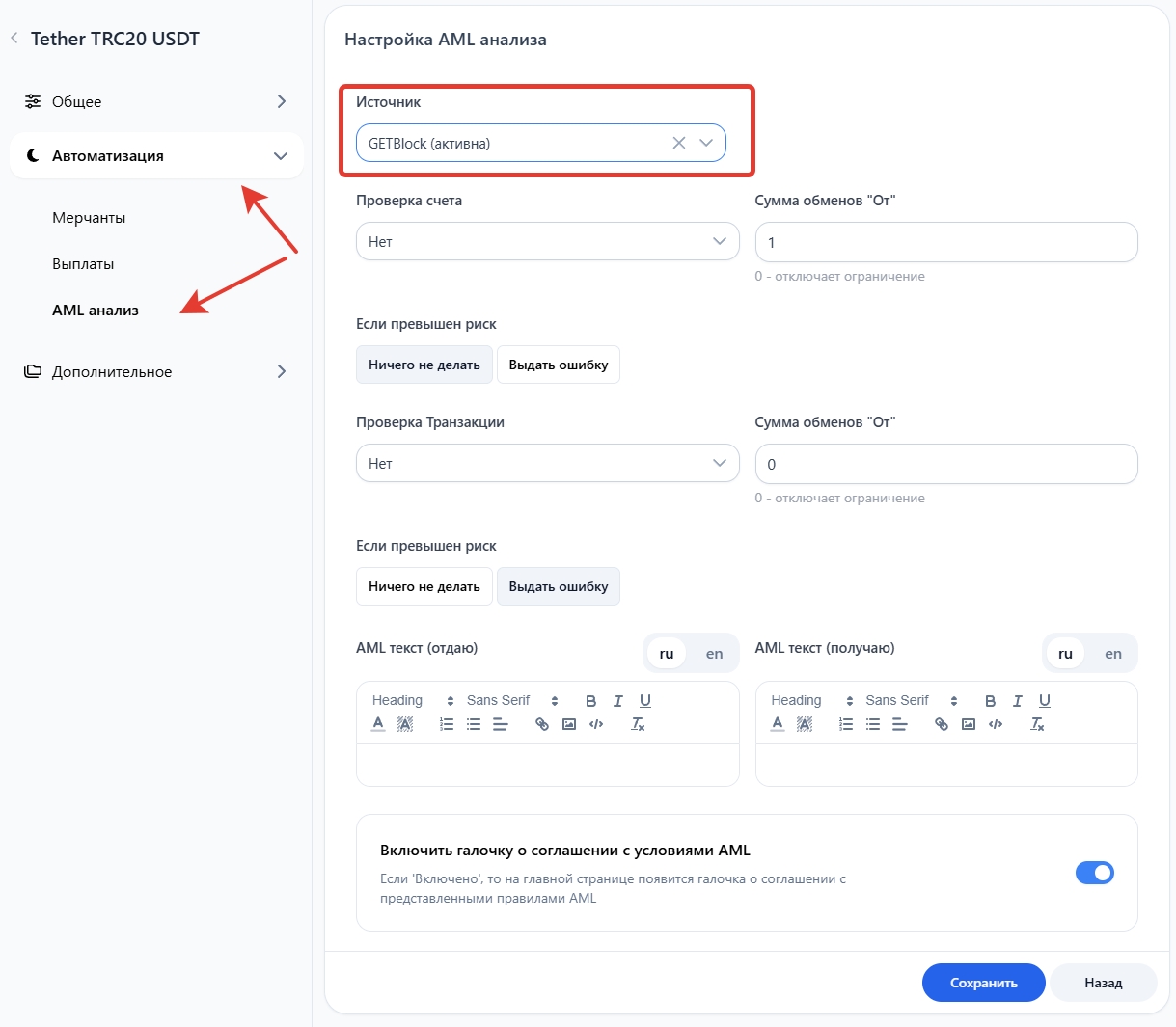Image resolution: width=1176 pixels, height=1027 pixels.
Task: Open background color picker in (получаю) editor
Action: 805,724
